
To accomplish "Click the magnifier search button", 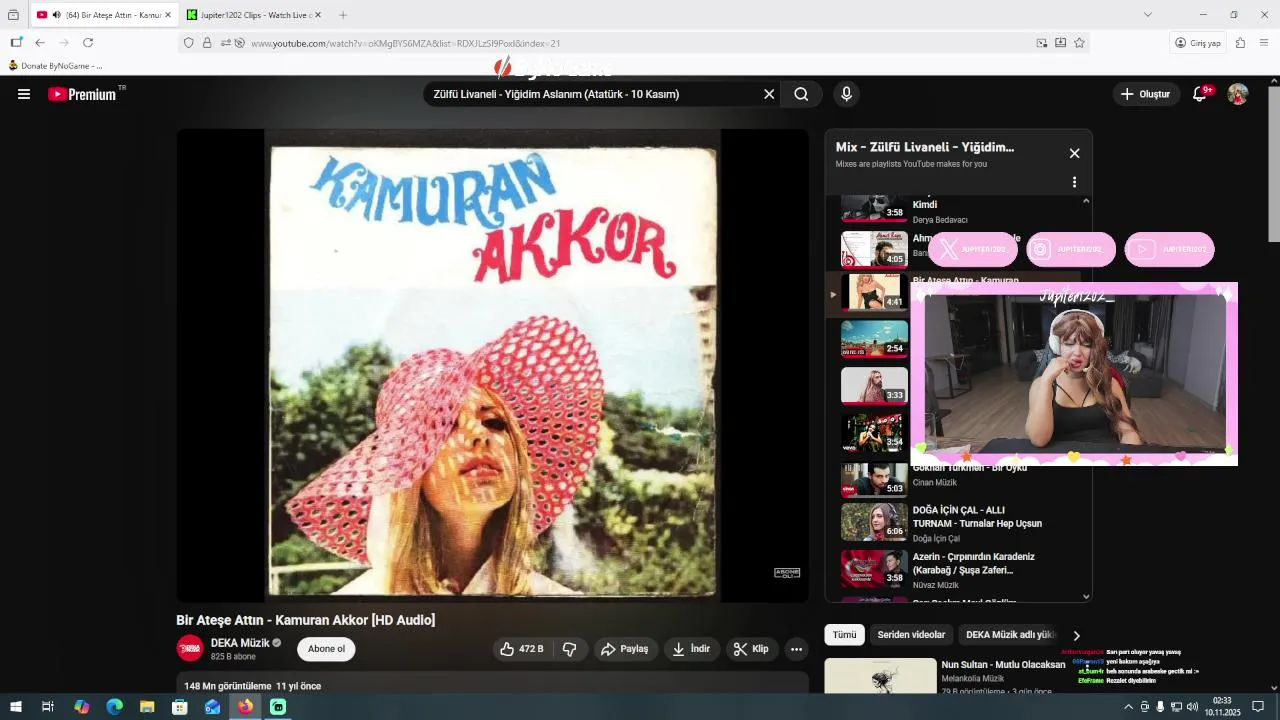I will [801, 94].
